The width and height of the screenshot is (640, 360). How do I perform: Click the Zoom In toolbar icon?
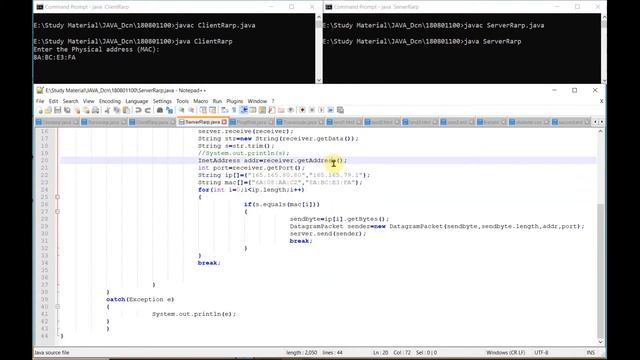click(x=182, y=110)
